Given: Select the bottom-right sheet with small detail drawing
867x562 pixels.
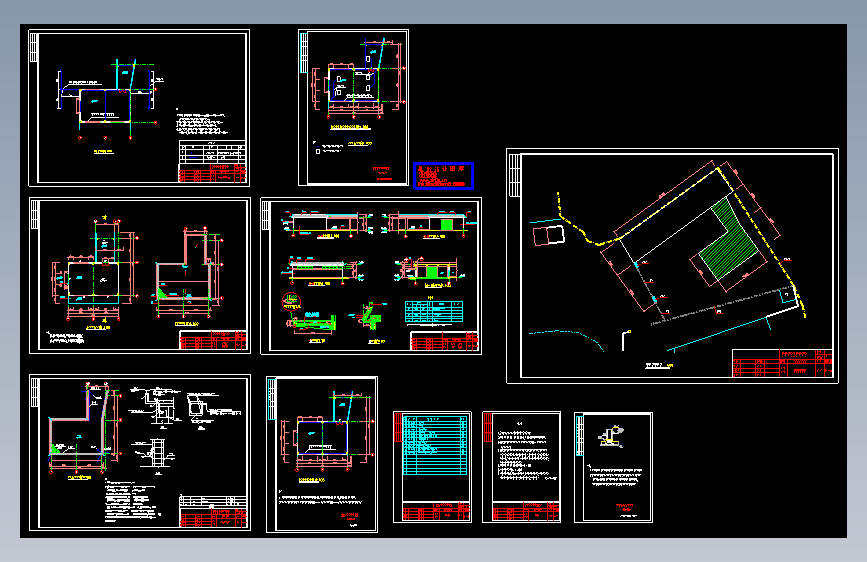Looking at the screenshot, I should tap(613, 467).
